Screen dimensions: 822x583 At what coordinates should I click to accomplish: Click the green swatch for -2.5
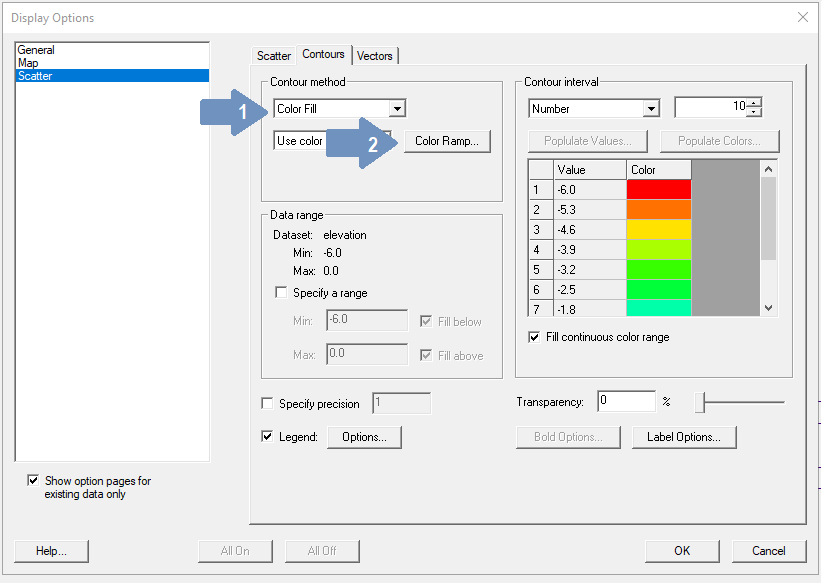659,289
